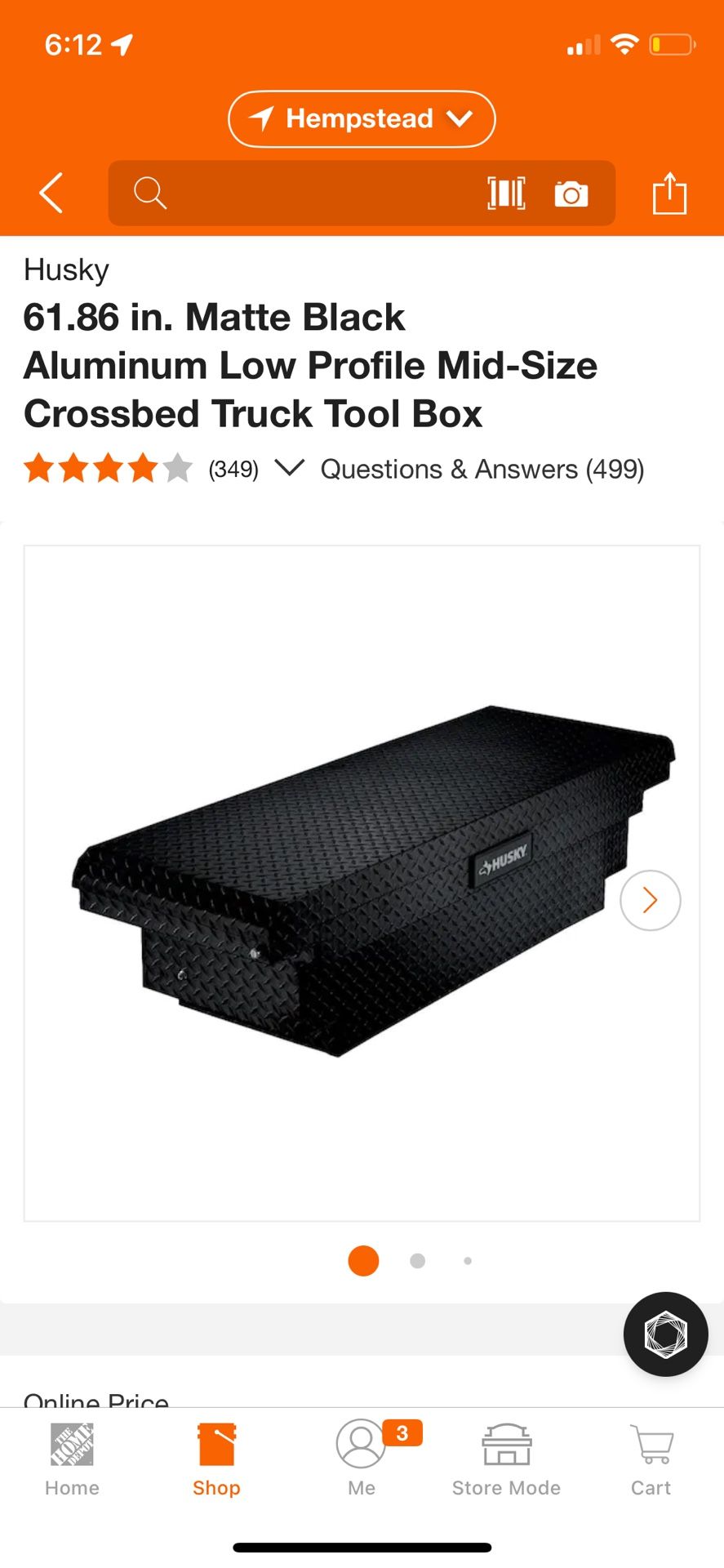
Task: Open the barcode scanner icon
Action: pyautogui.click(x=506, y=194)
